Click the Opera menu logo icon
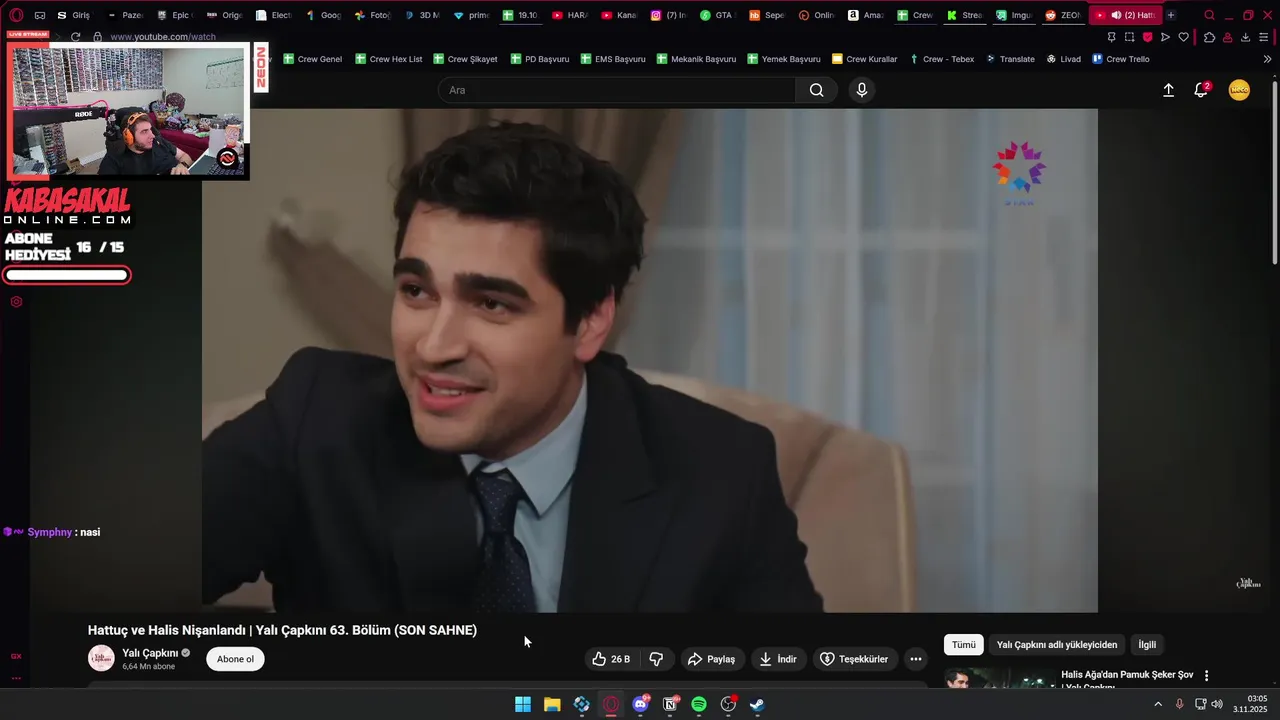 pos(16,15)
